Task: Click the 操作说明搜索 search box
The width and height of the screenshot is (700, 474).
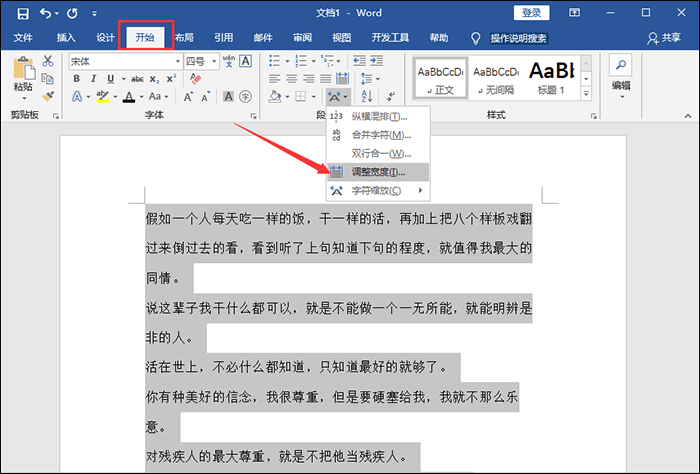Action: click(x=518, y=37)
